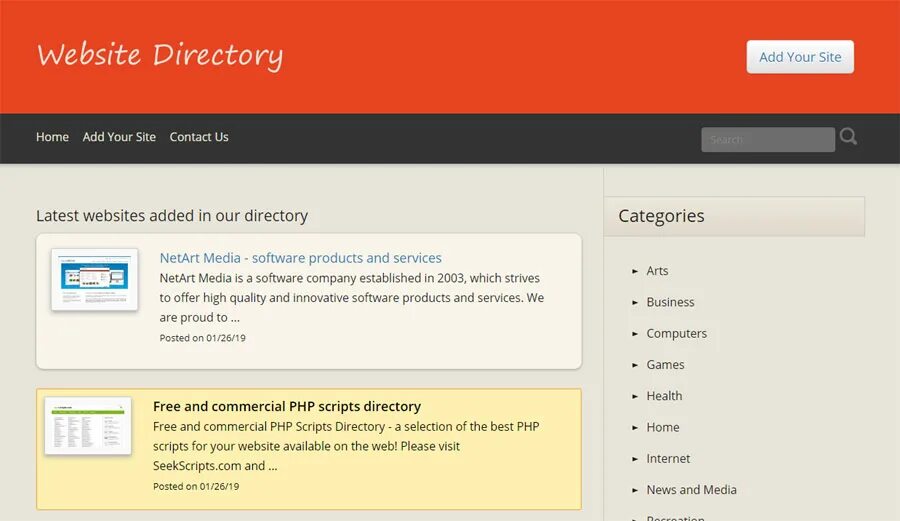This screenshot has height=521, width=900.
Task: Click the arrow bullet beside Games
Action: pos(635,365)
